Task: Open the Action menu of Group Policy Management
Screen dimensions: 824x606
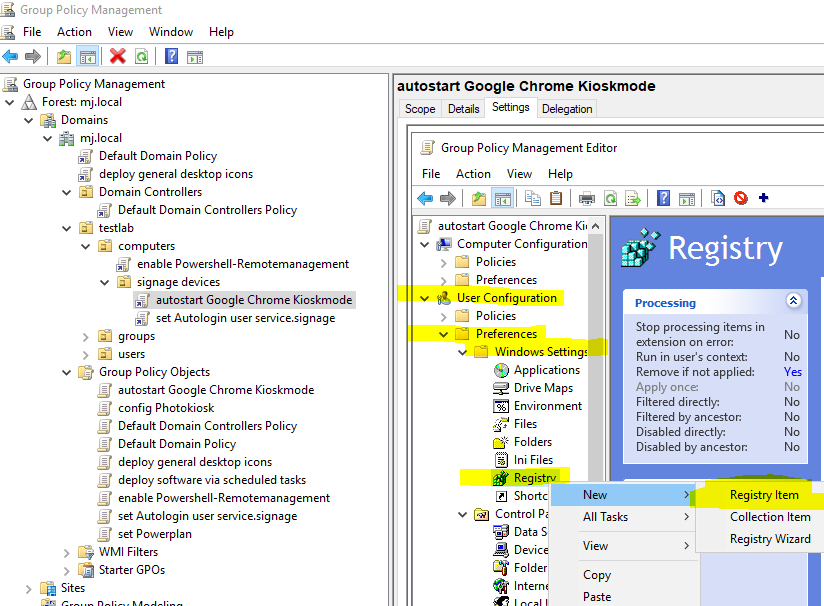Action: click(75, 32)
